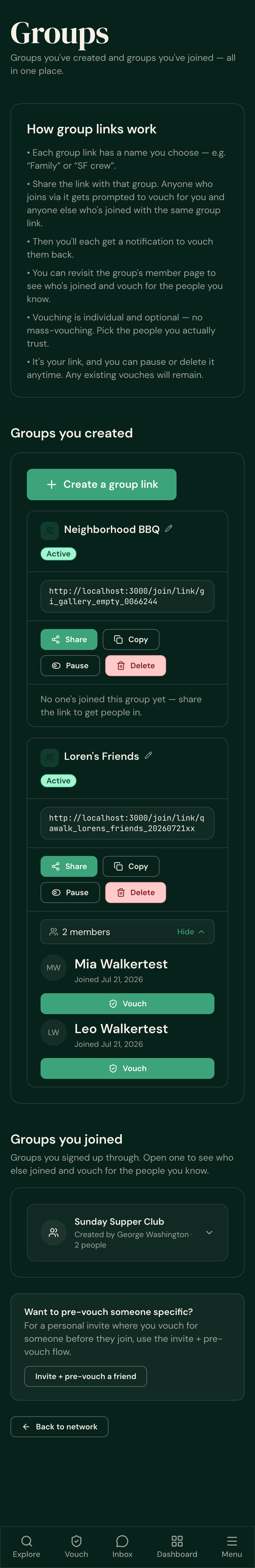This screenshot has height=1568, width=255.
Task: Vouch for Mia Walkertest
Action: [127, 1004]
